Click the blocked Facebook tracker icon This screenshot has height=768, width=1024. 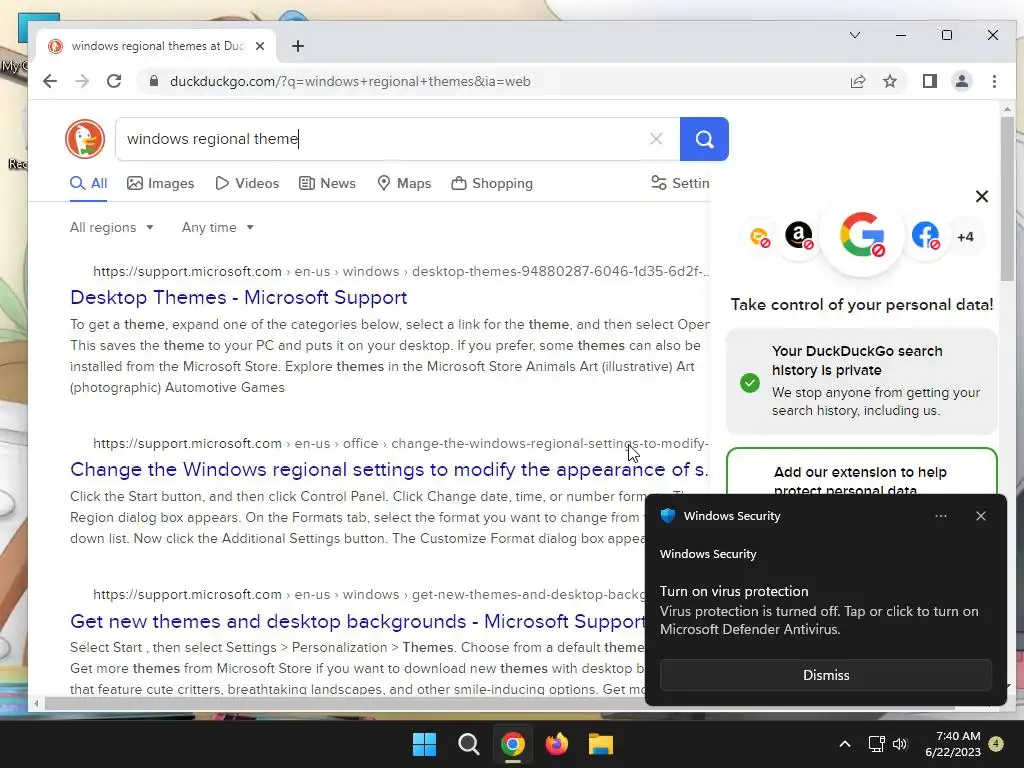coord(925,236)
